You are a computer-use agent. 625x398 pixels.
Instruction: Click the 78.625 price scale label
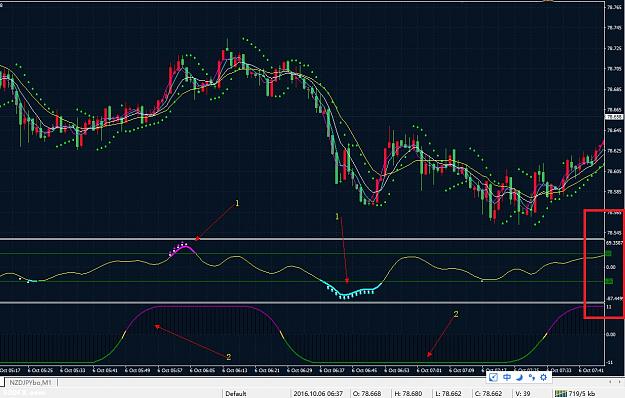coord(614,151)
